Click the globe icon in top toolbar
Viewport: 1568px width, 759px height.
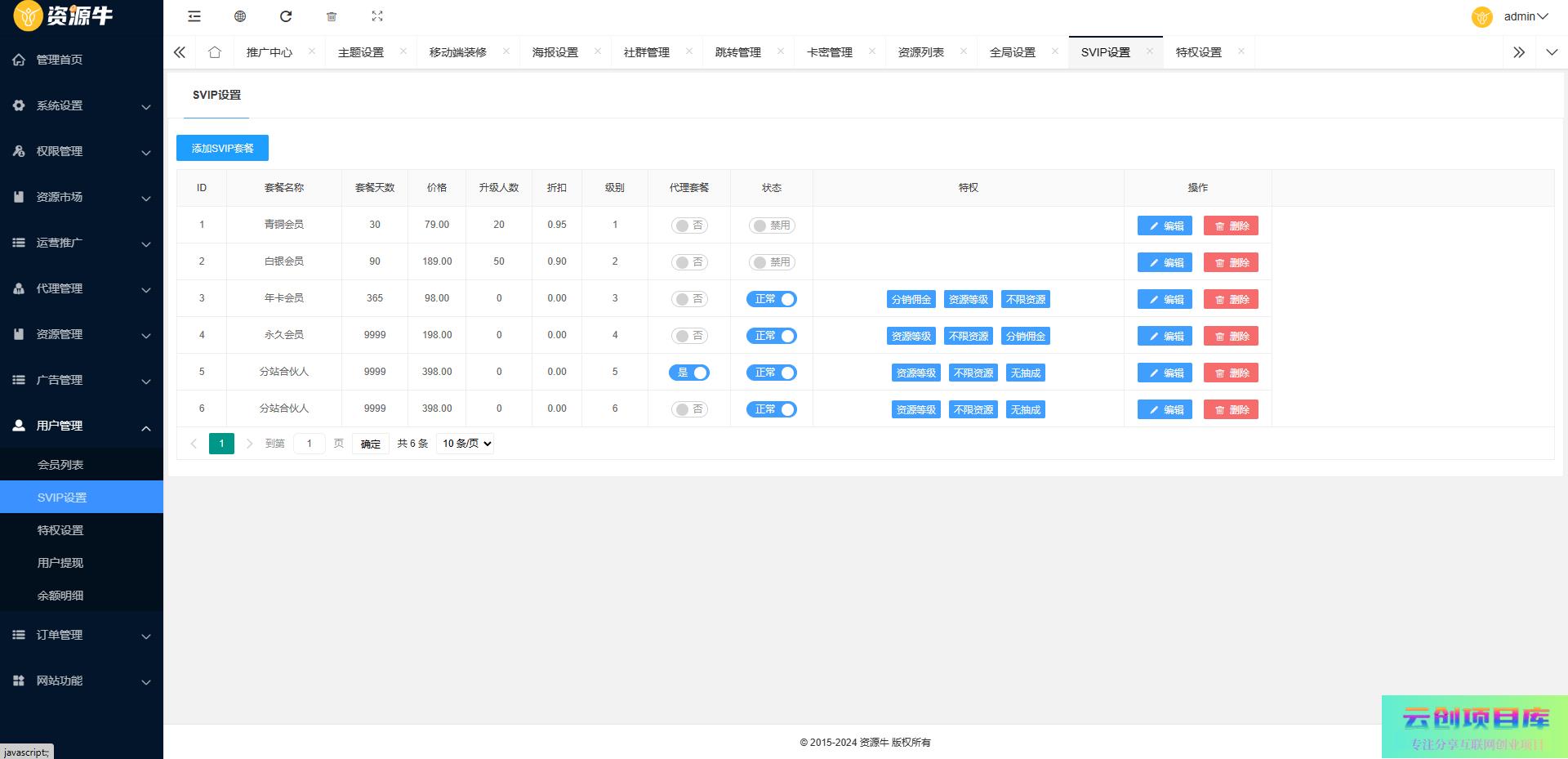click(x=240, y=16)
